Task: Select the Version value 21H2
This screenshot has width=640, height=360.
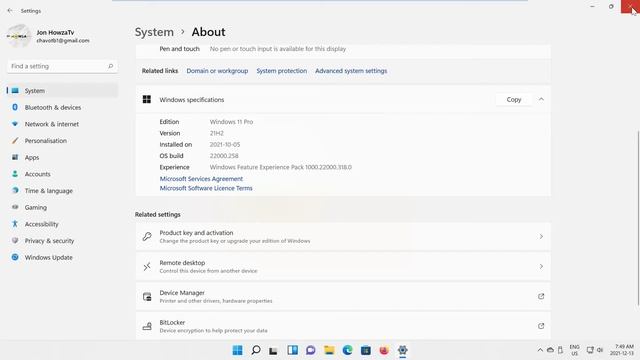Action: click(x=217, y=133)
